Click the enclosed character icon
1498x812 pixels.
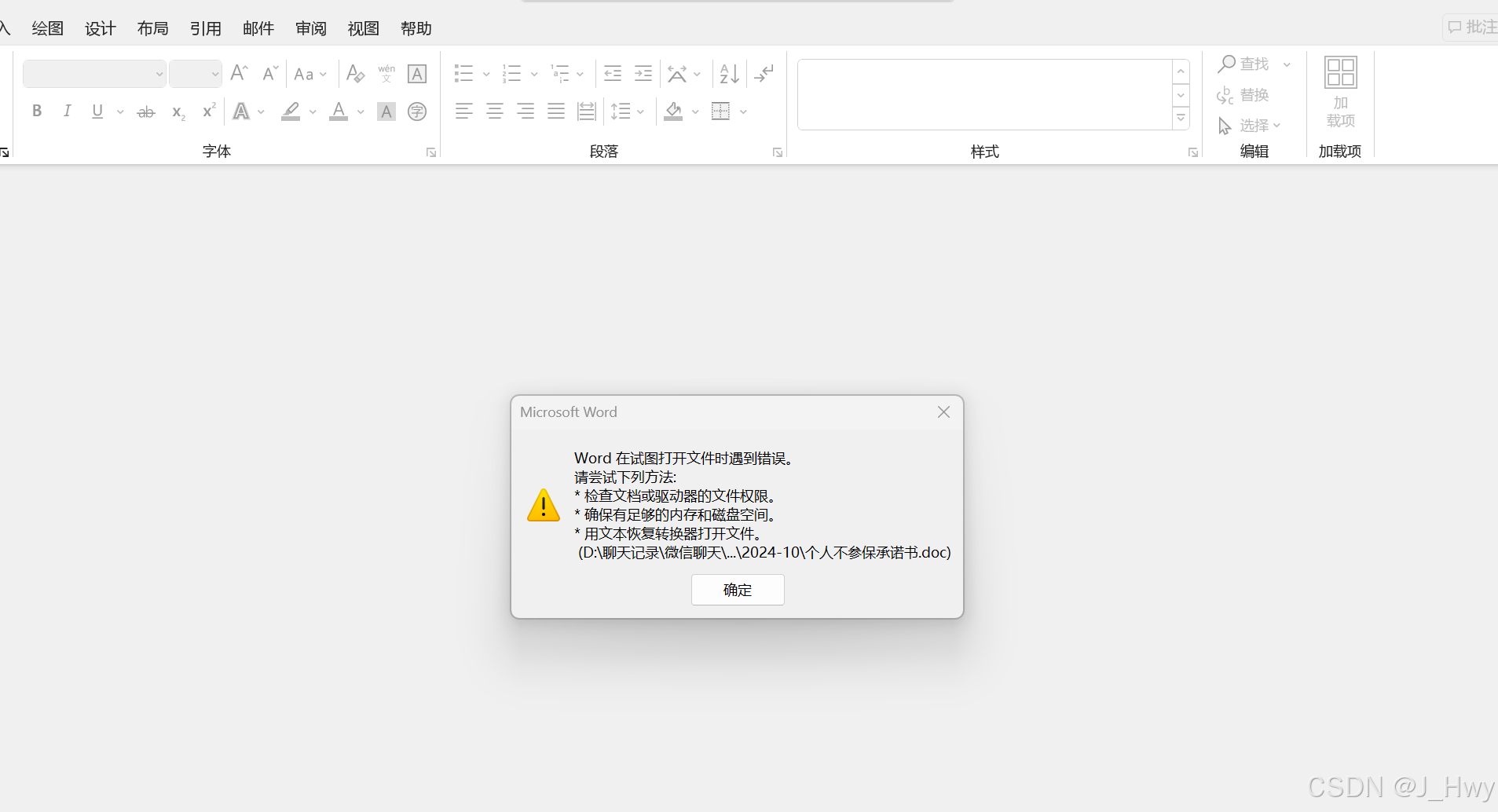click(x=417, y=112)
